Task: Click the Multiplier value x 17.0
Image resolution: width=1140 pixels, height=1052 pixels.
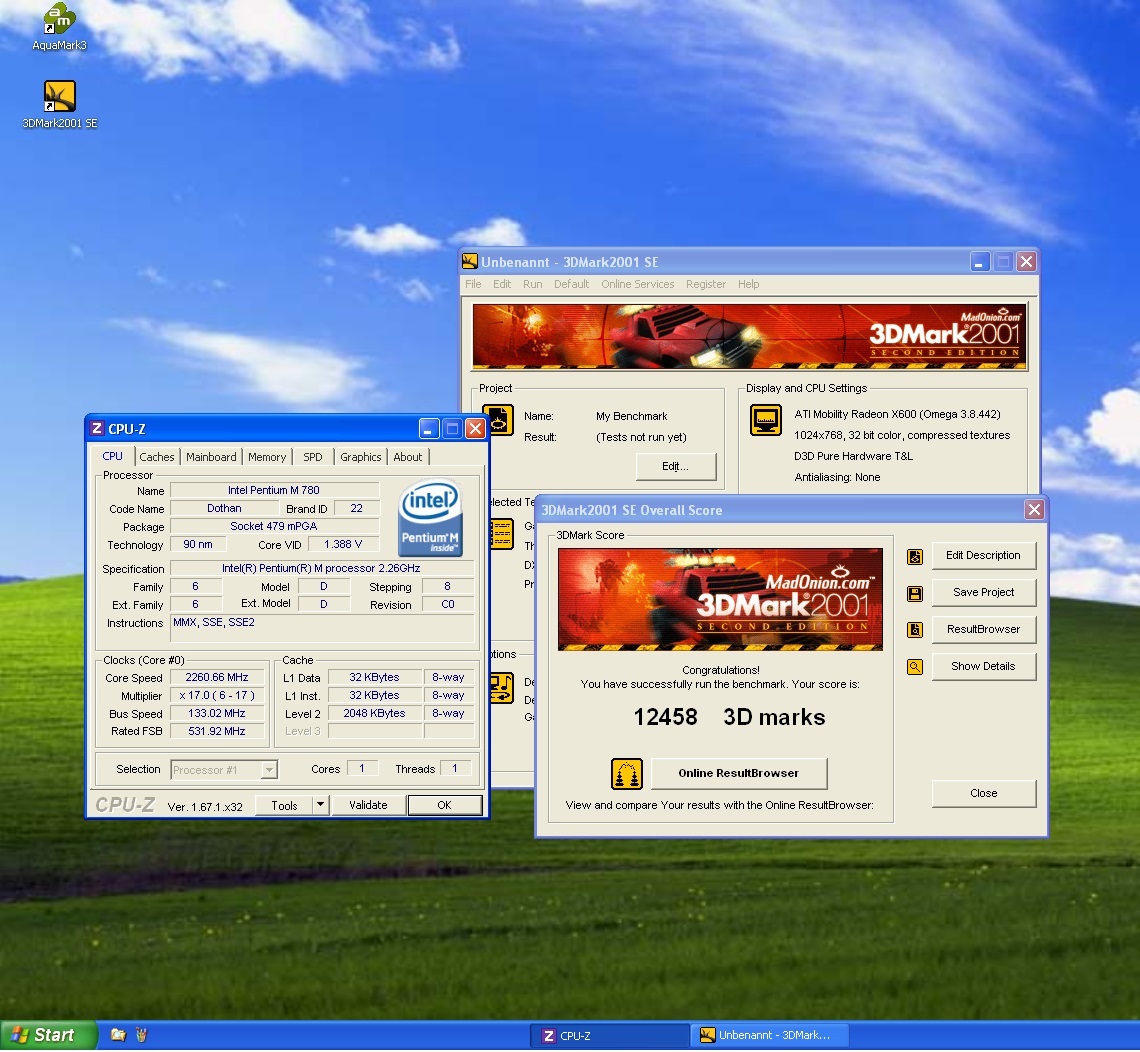Action: pyautogui.click(x=217, y=696)
